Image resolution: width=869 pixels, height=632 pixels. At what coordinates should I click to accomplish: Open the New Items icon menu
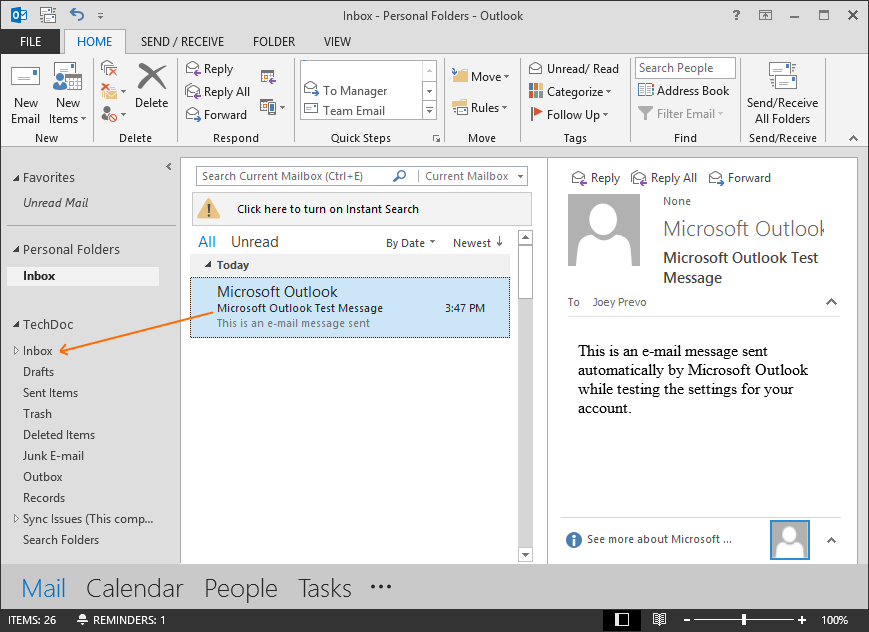[68, 78]
